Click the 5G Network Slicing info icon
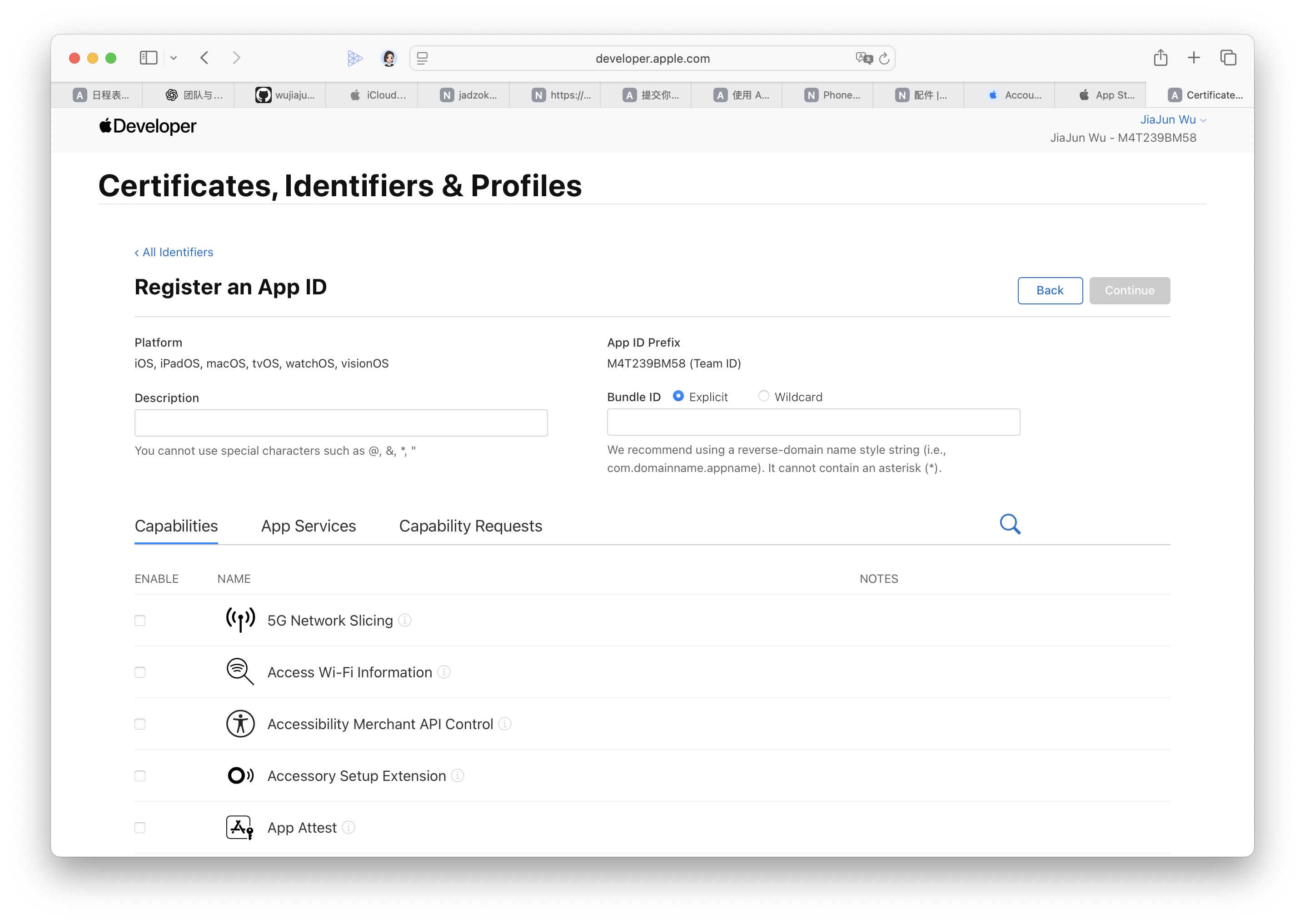This screenshot has width=1305, height=924. coord(405,620)
